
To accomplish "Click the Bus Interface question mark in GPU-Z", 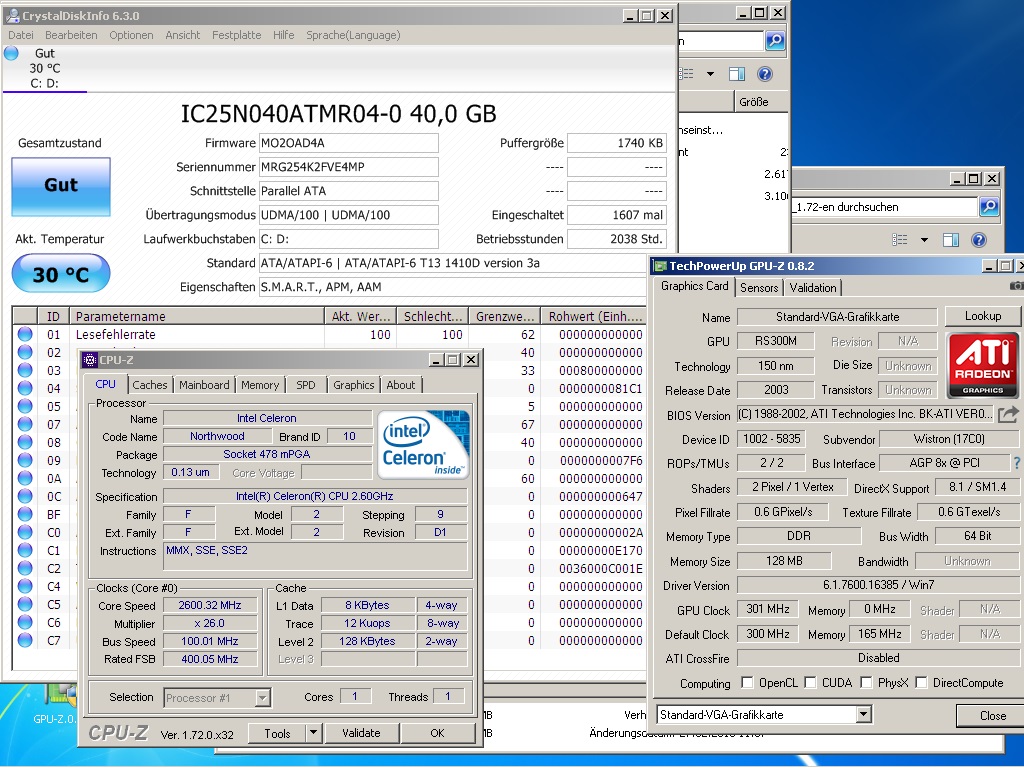I will (1017, 463).
